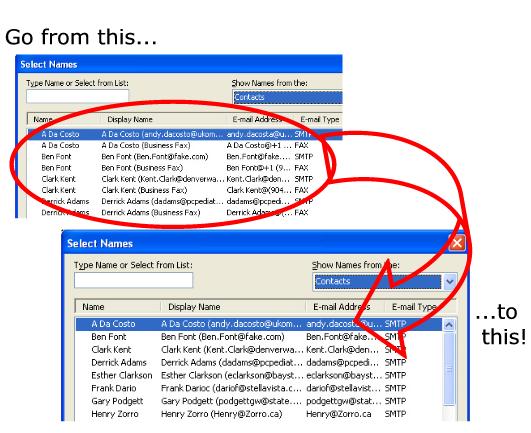Screen dimensions: 531x433
Task: Open Contacts dropdown arrow in lower dialog
Action: tap(449, 282)
